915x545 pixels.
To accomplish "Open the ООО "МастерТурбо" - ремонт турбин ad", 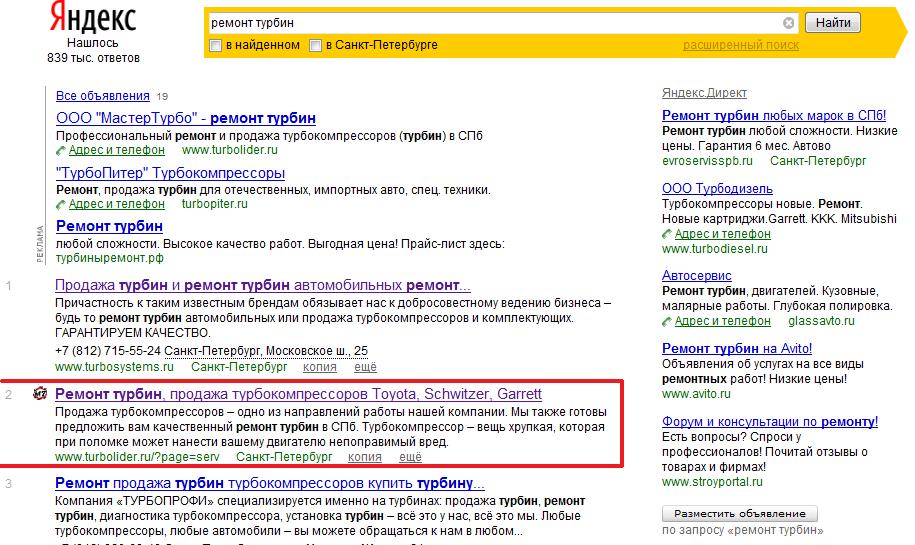I will click(186, 118).
